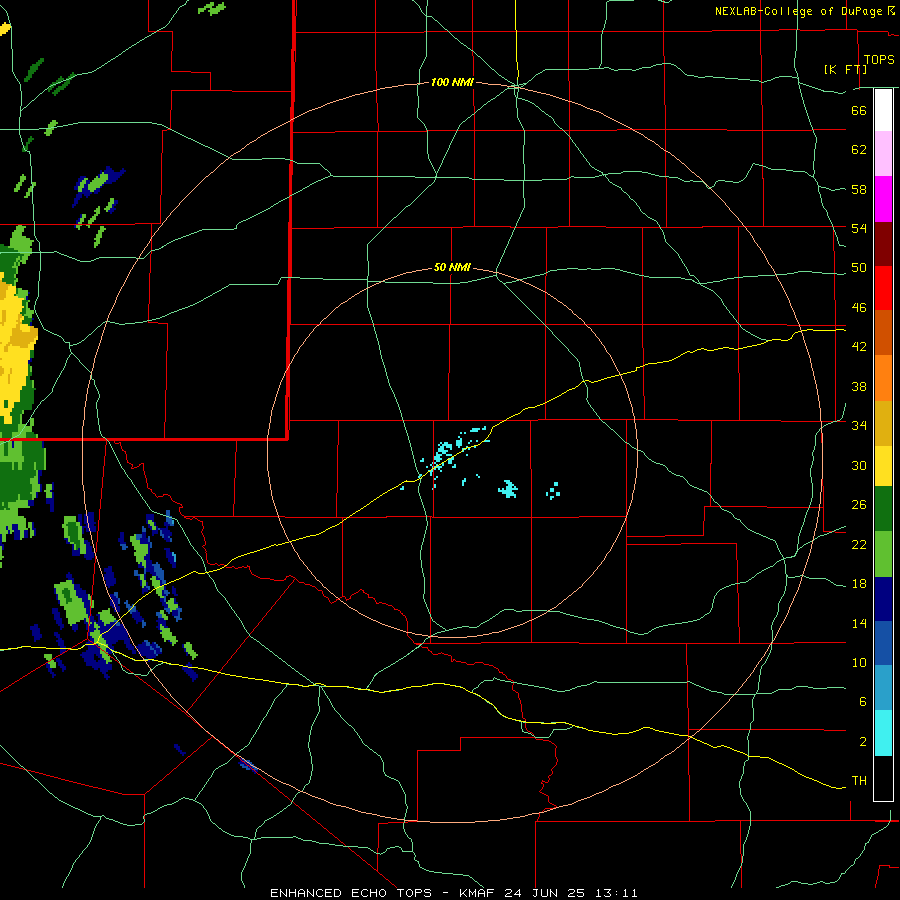Select the bright red legend swatch
The height and width of the screenshot is (900, 900).
(883, 288)
